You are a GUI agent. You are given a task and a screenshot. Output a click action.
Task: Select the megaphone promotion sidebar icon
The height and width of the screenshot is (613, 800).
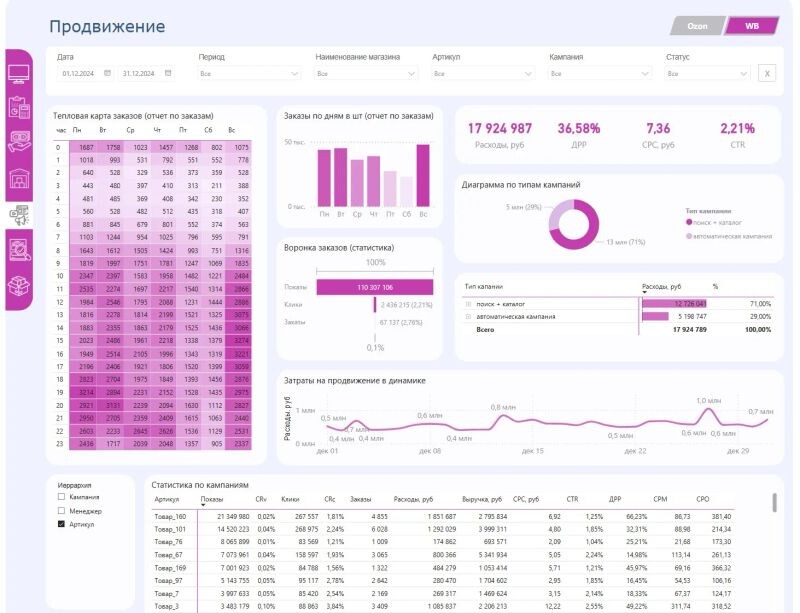tap(19, 213)
